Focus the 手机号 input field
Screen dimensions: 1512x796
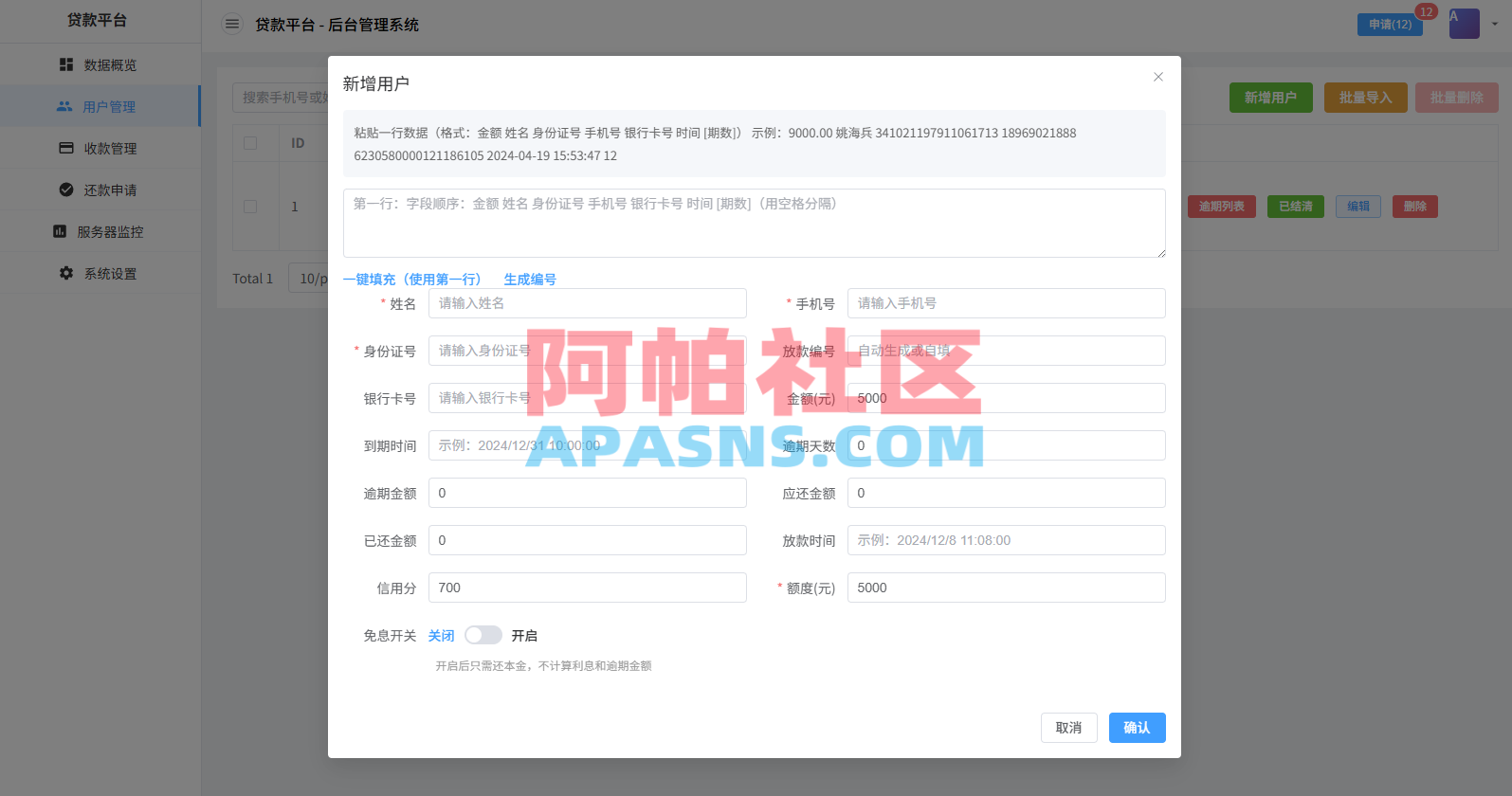(1007, 303)
